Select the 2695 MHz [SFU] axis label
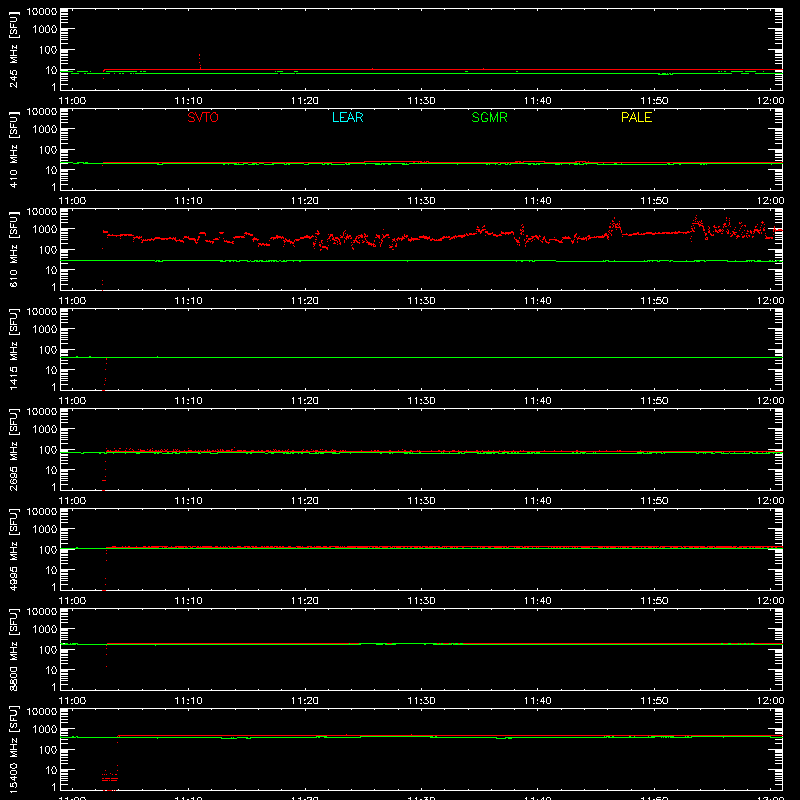800x800 pixels. (x=14, y=449)
